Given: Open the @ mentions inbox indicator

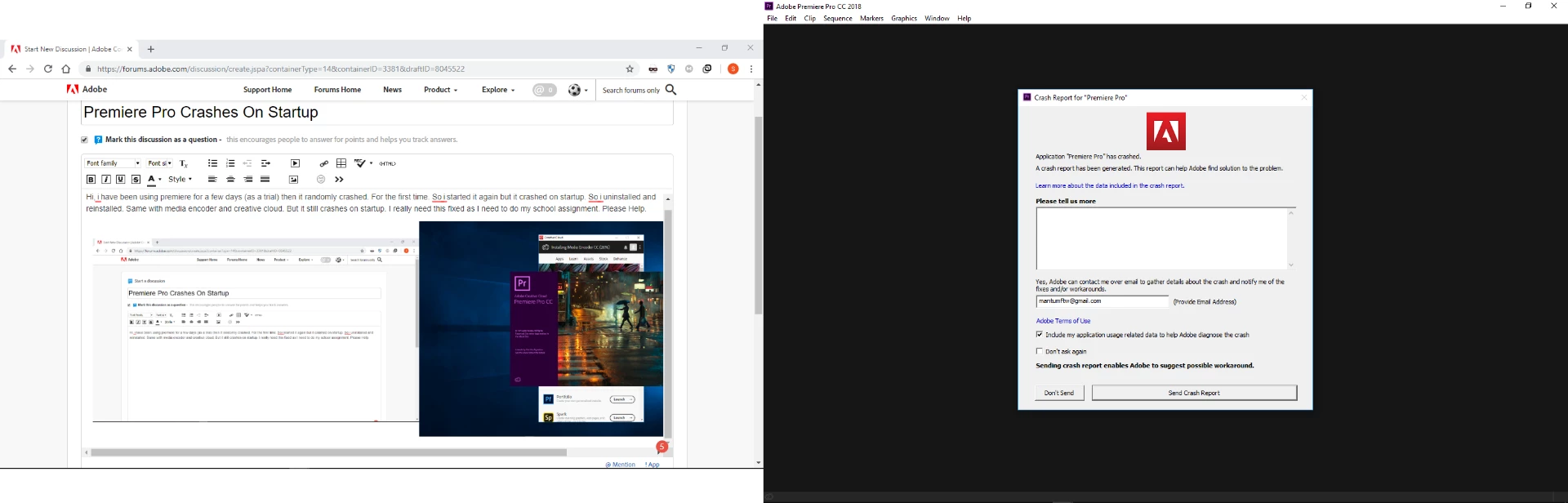Looking at the screenshot, I should tap(545, 90).
